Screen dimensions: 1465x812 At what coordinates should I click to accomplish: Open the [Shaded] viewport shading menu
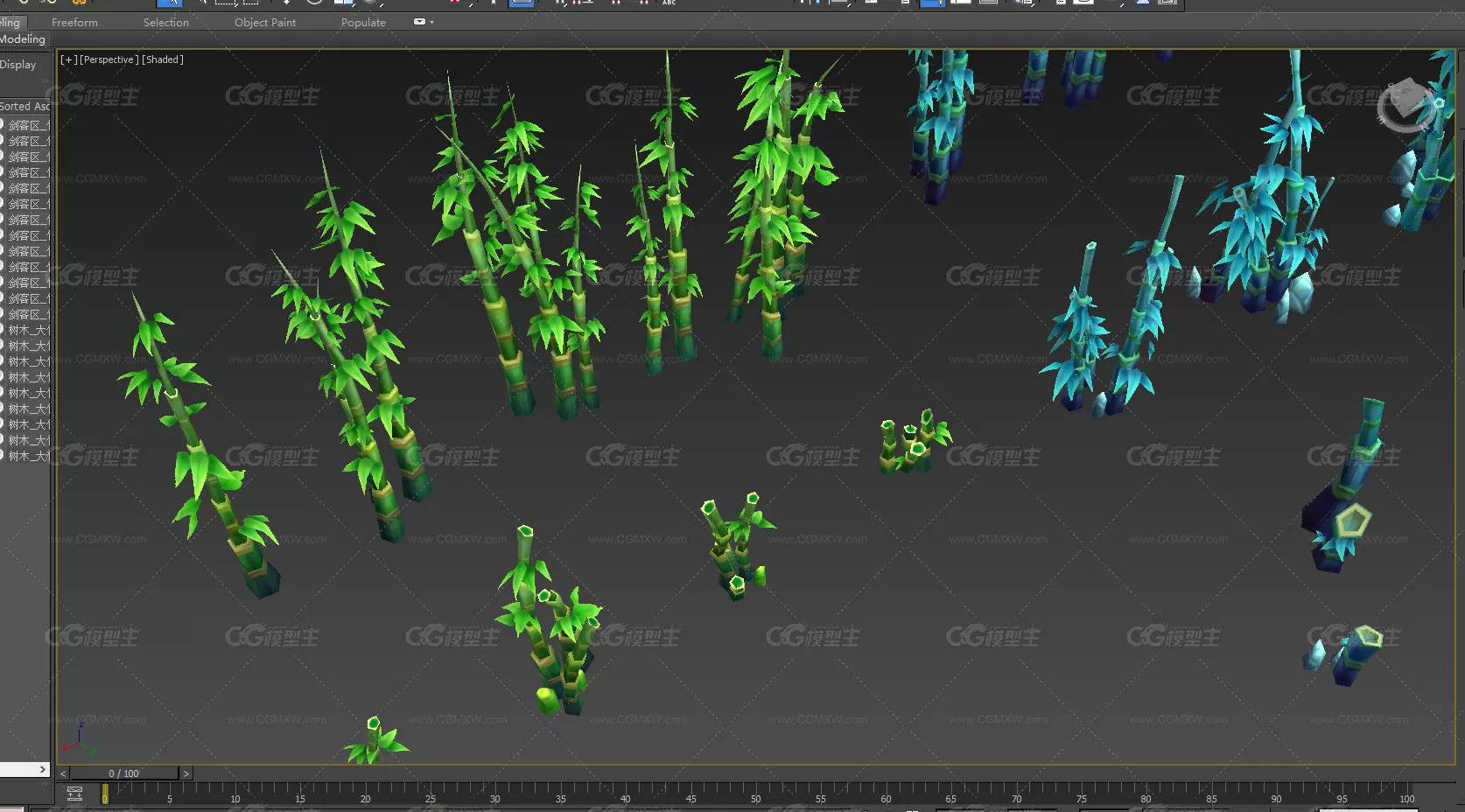(x=163, y=59)
